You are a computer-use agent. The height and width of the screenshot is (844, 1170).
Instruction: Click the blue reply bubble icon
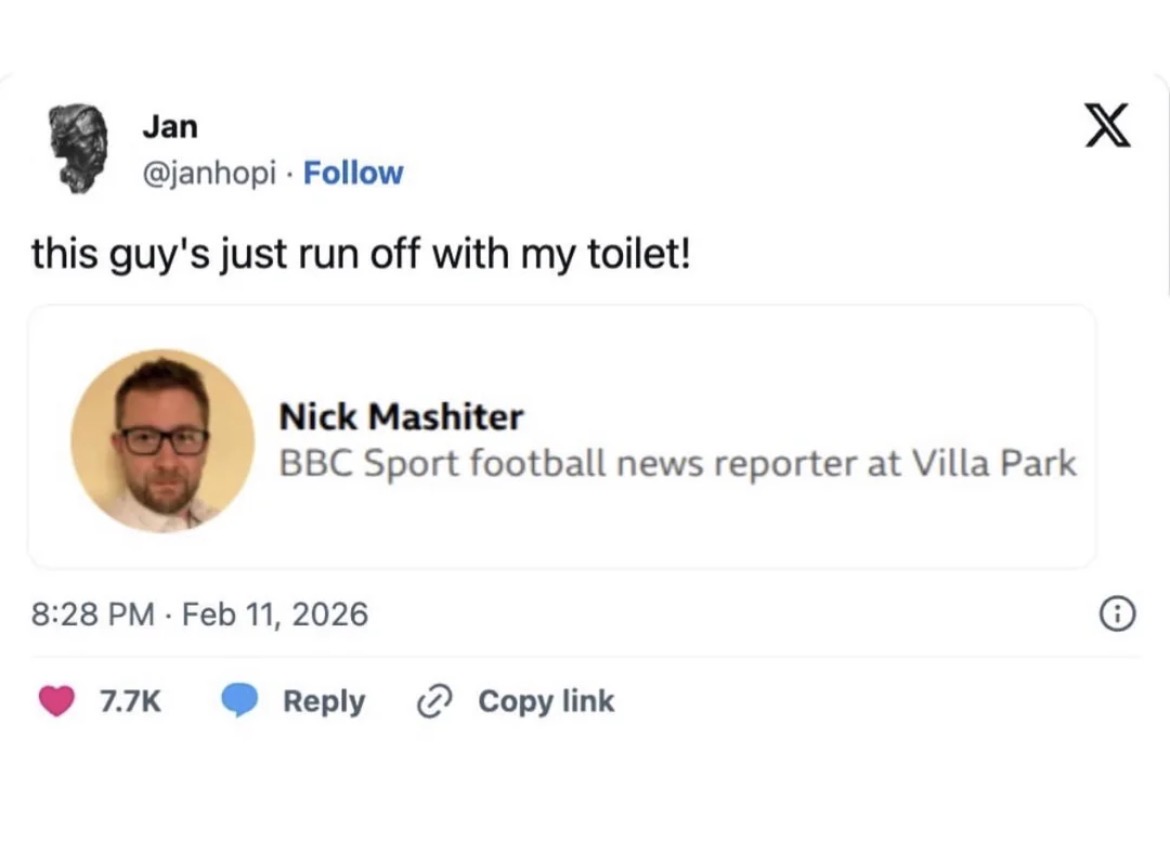point(239,701)
